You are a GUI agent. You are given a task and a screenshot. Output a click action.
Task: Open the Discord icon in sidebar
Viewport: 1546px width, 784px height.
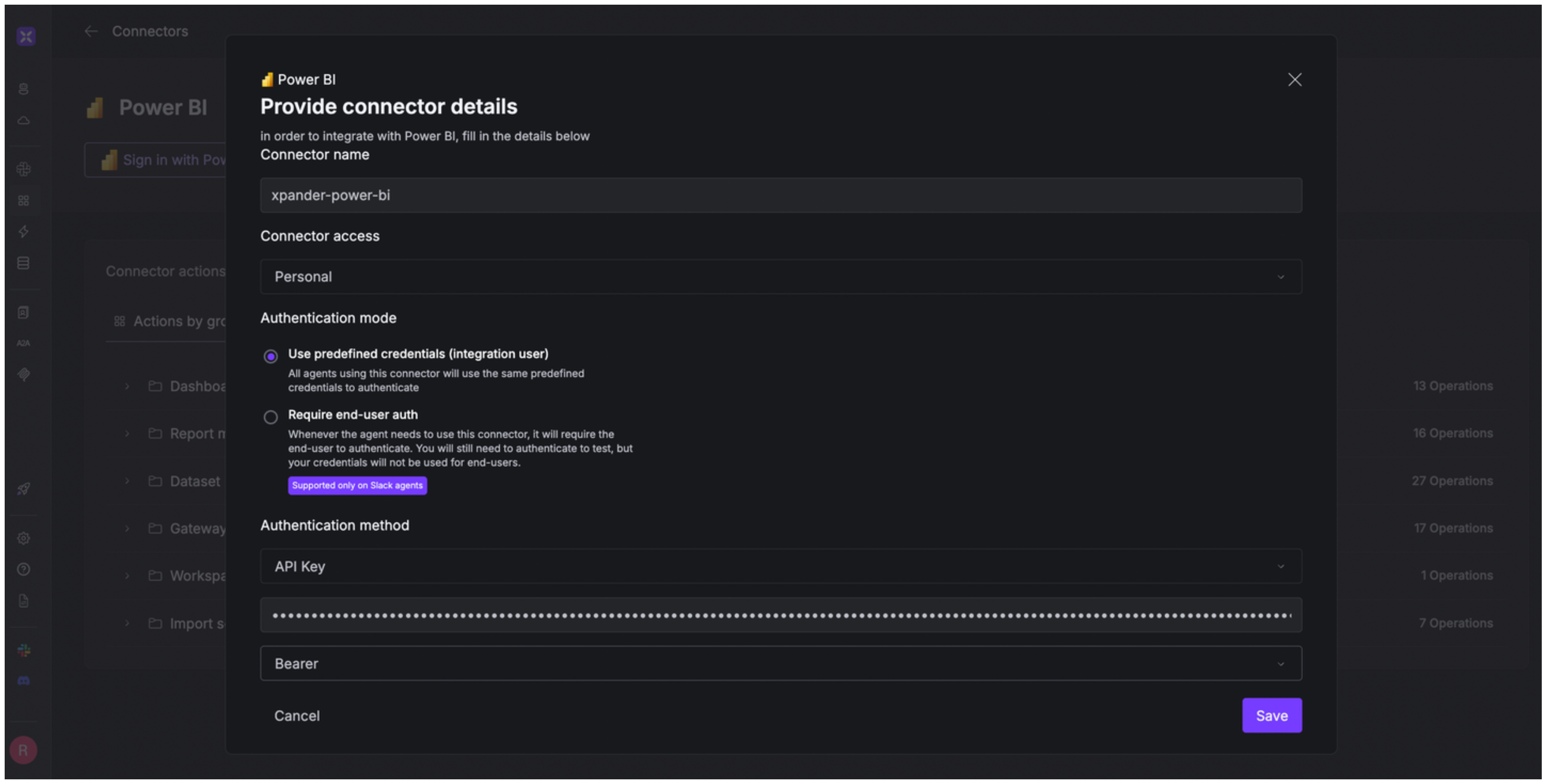point(23,681)
